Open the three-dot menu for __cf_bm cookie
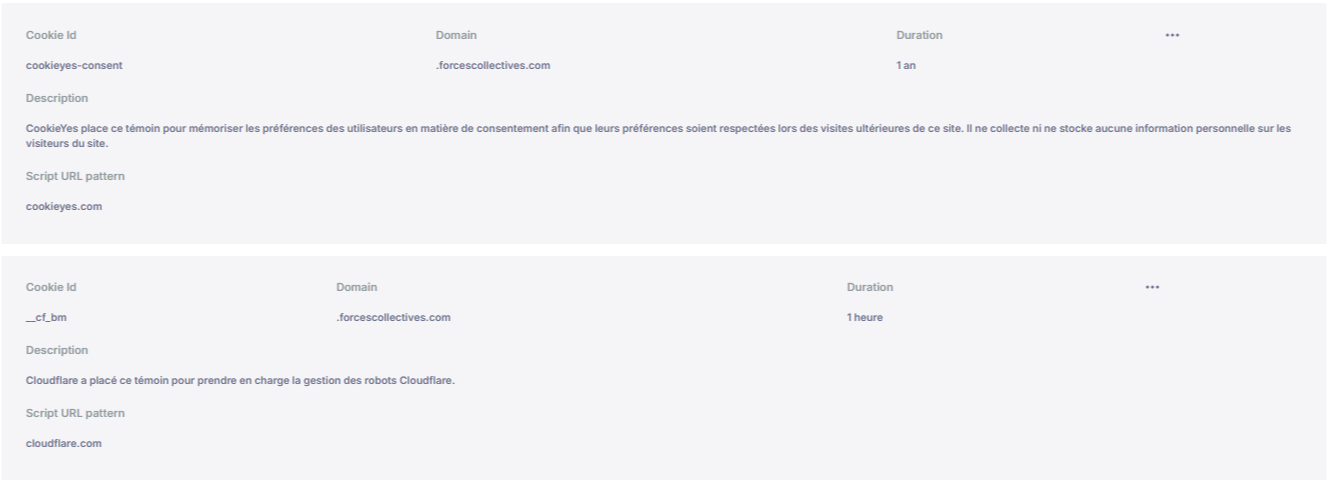This screenshot has width=1329, height=482. [x=1152, y=287]
